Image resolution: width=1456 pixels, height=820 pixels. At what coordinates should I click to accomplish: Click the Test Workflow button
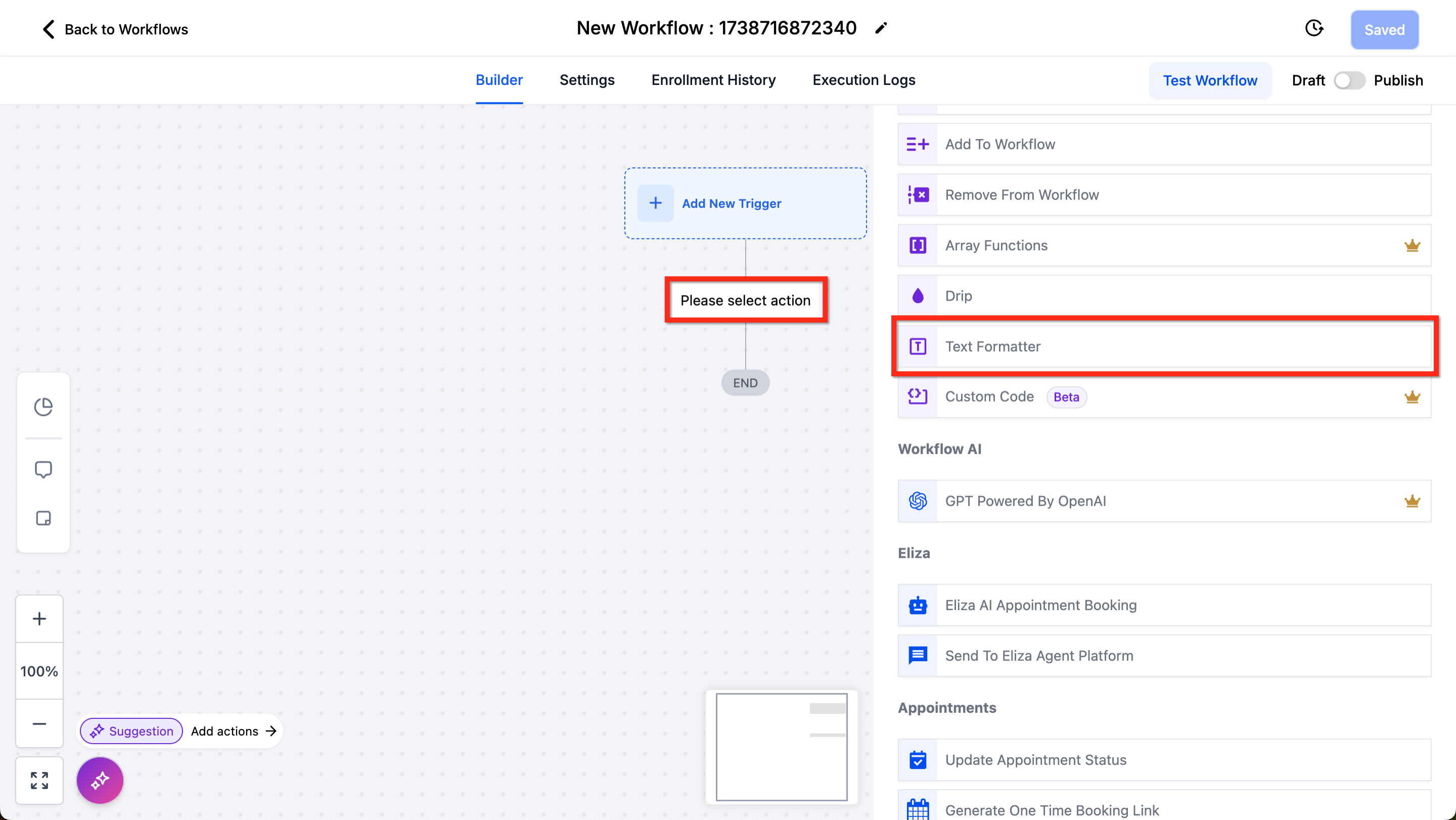coord(1210,80)
